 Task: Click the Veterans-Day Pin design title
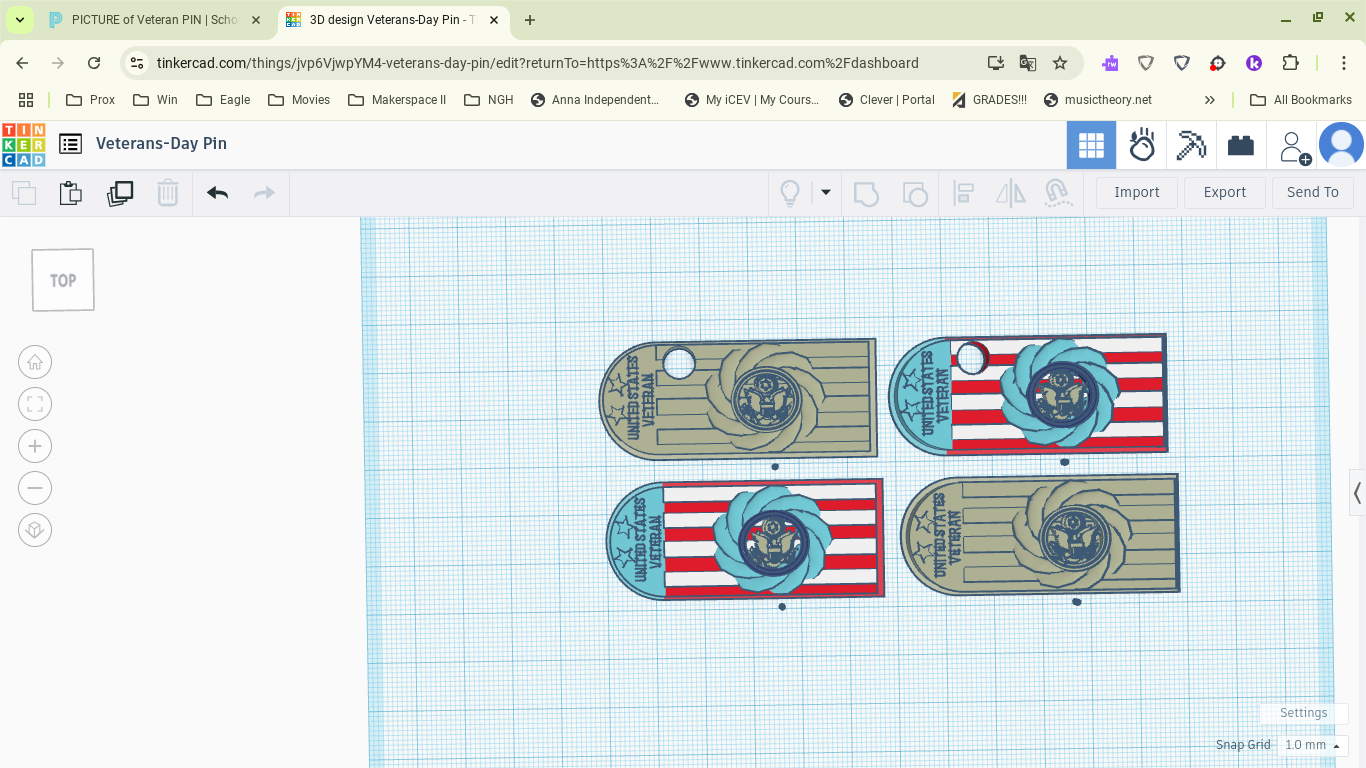[x=161, y=143]
